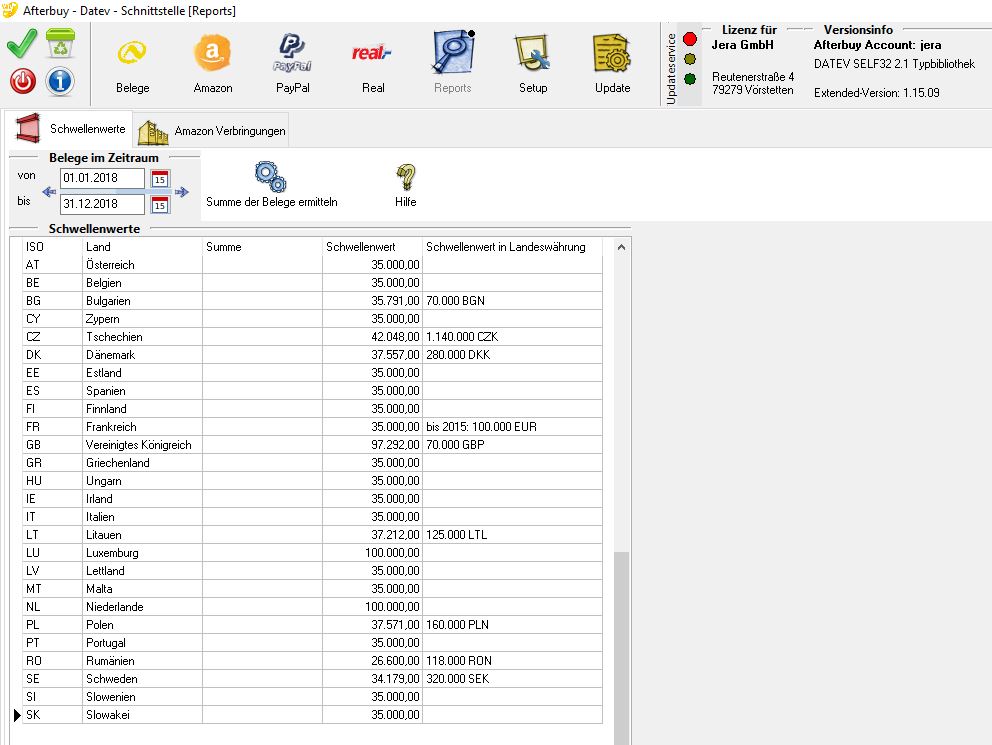
Task: Open calendar picker for the von date
Action: (160, 179)
